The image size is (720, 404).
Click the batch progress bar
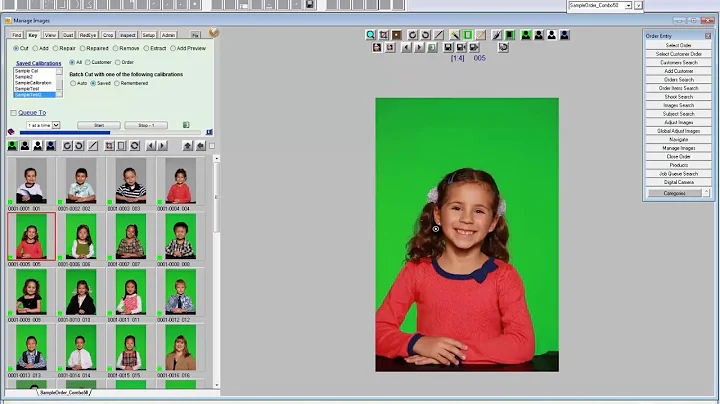(110, 133)
